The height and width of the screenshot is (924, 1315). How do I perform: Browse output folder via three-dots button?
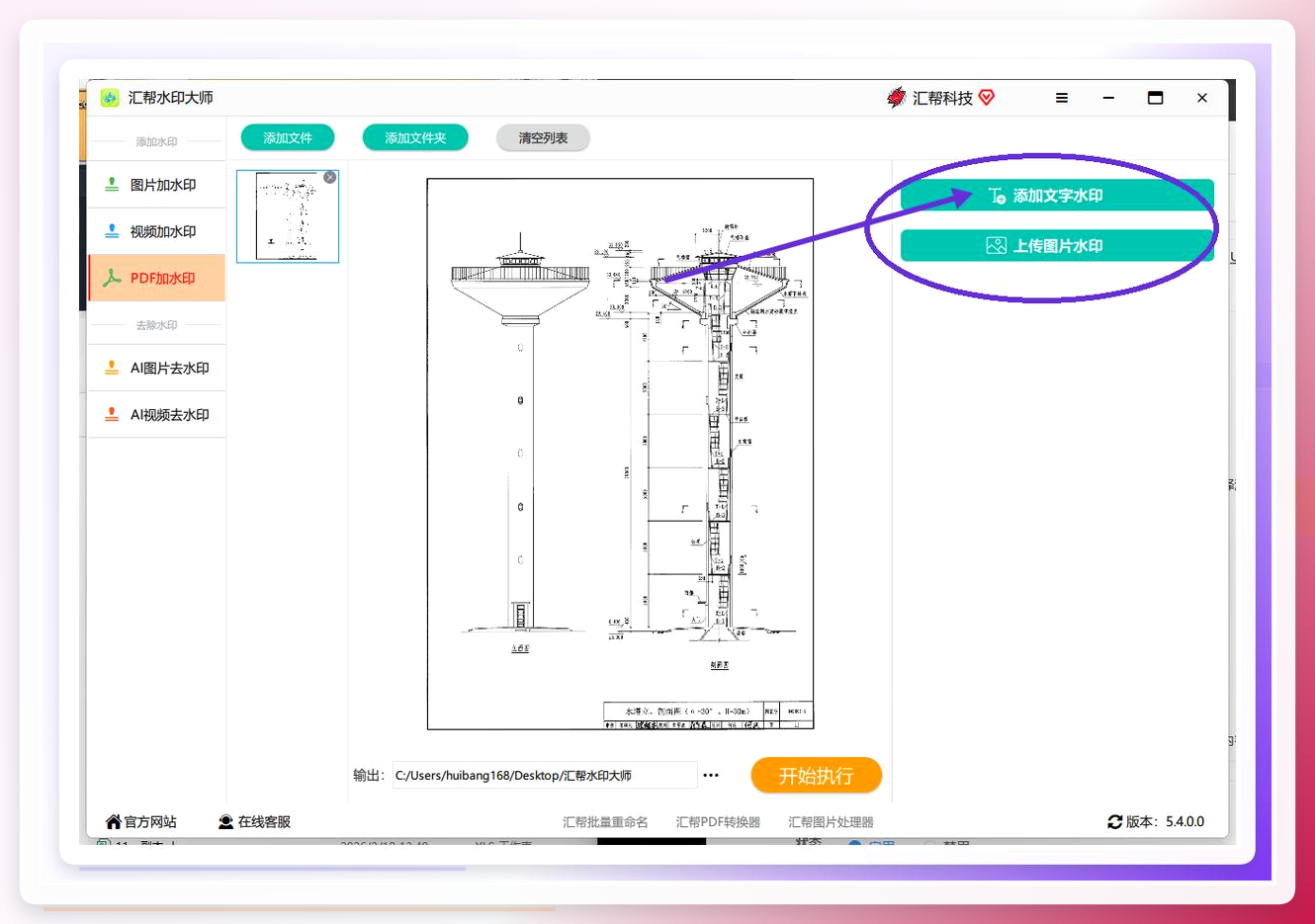tap(711, 776)
